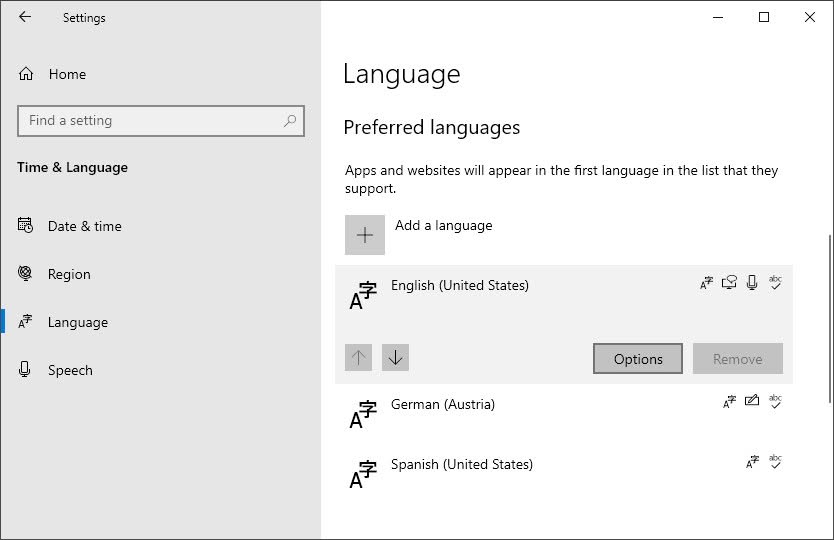Select Language in the sidebar
Screen dimensions: 834x540
(x=160, y=322)
